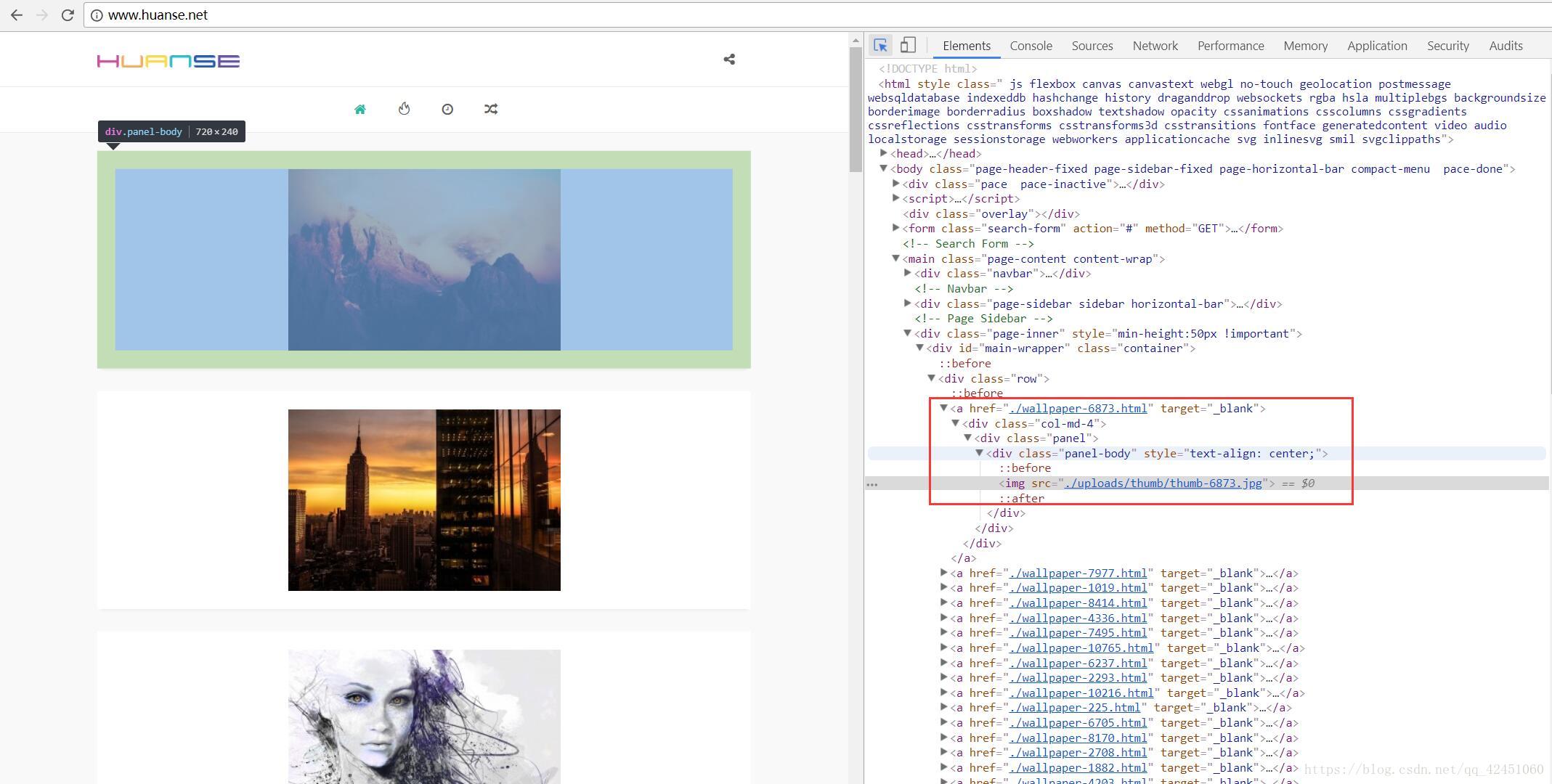The width and height of the screenshot is (1552, 784).
Task: Click the green home icon in the nav bar
Action: [359, 109]
